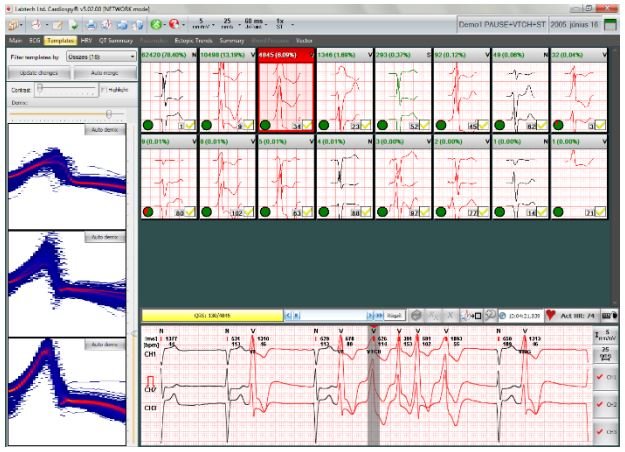
Task: Click the green circular arrow toolbar icon
Action: [158, 21]
